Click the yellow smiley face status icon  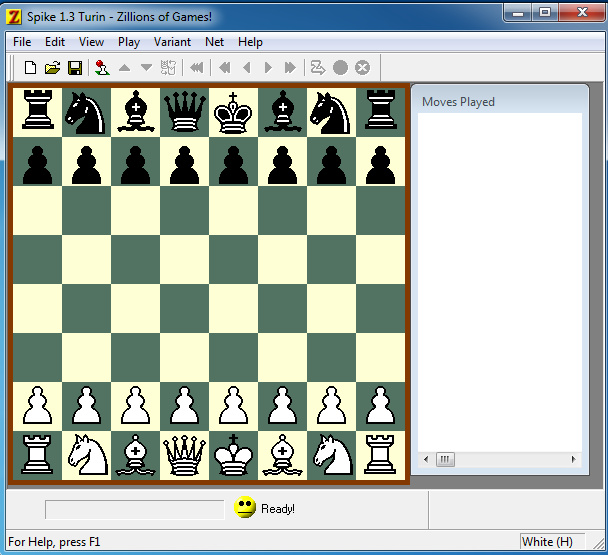[245, 507]
